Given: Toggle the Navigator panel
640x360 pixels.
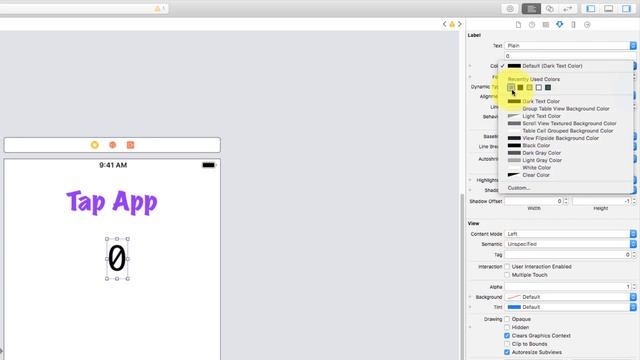Looking at the screenshot, I should point(591,9).
